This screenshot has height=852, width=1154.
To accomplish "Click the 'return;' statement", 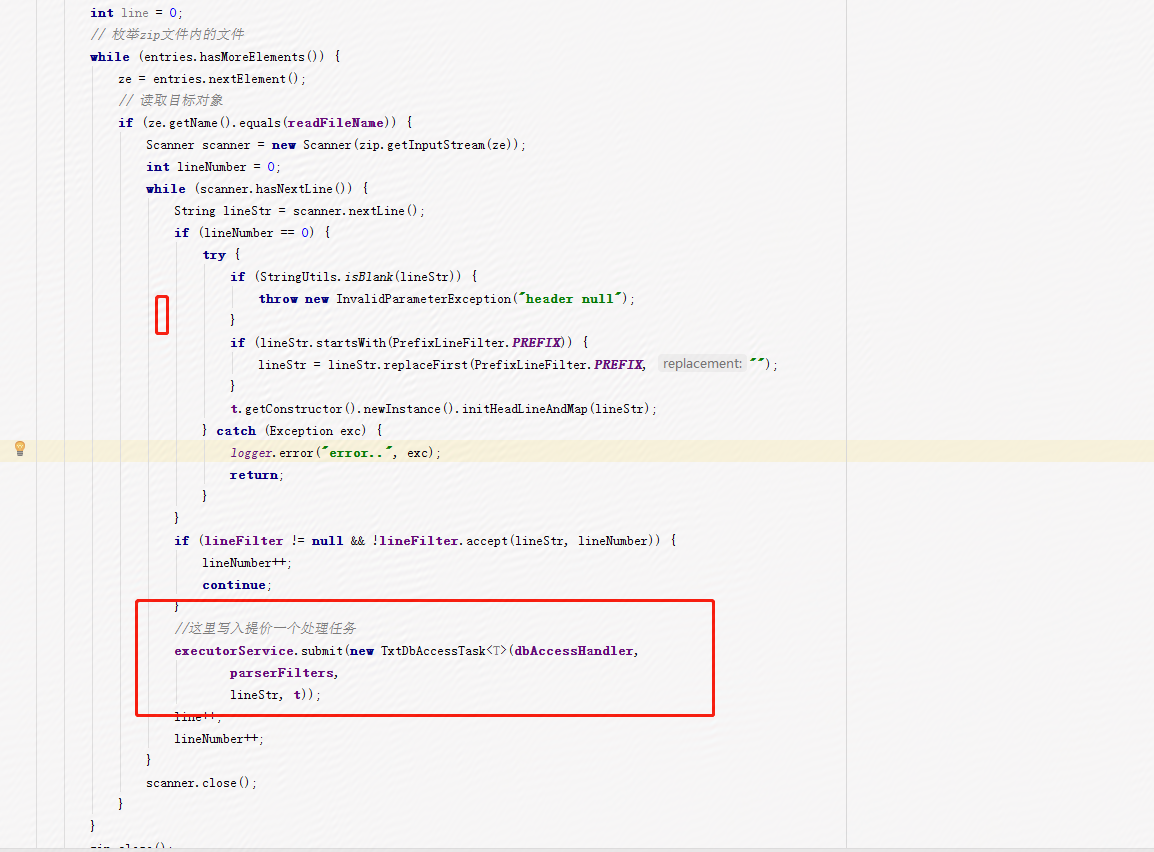I will click(256, 475).
